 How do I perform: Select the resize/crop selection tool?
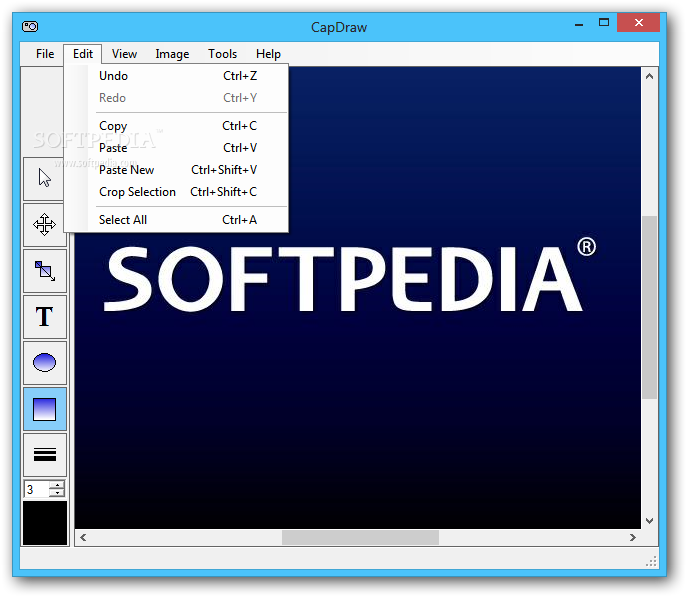[x=45, y=271]
